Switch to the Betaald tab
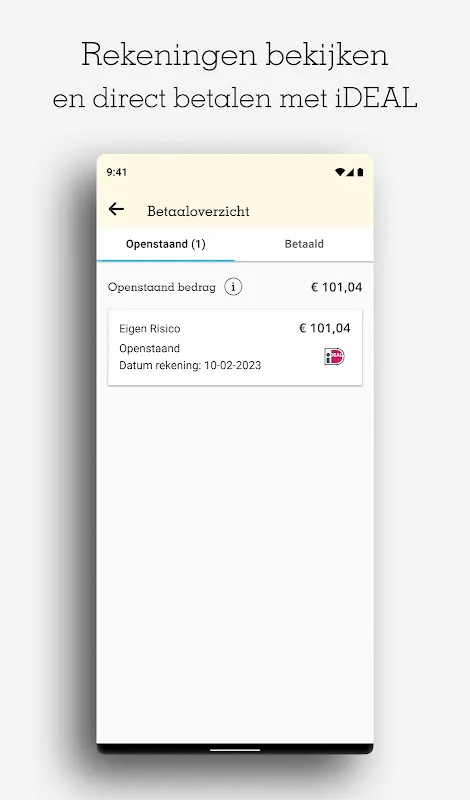Viewport: 470px width, 800px height. [304, 244]
